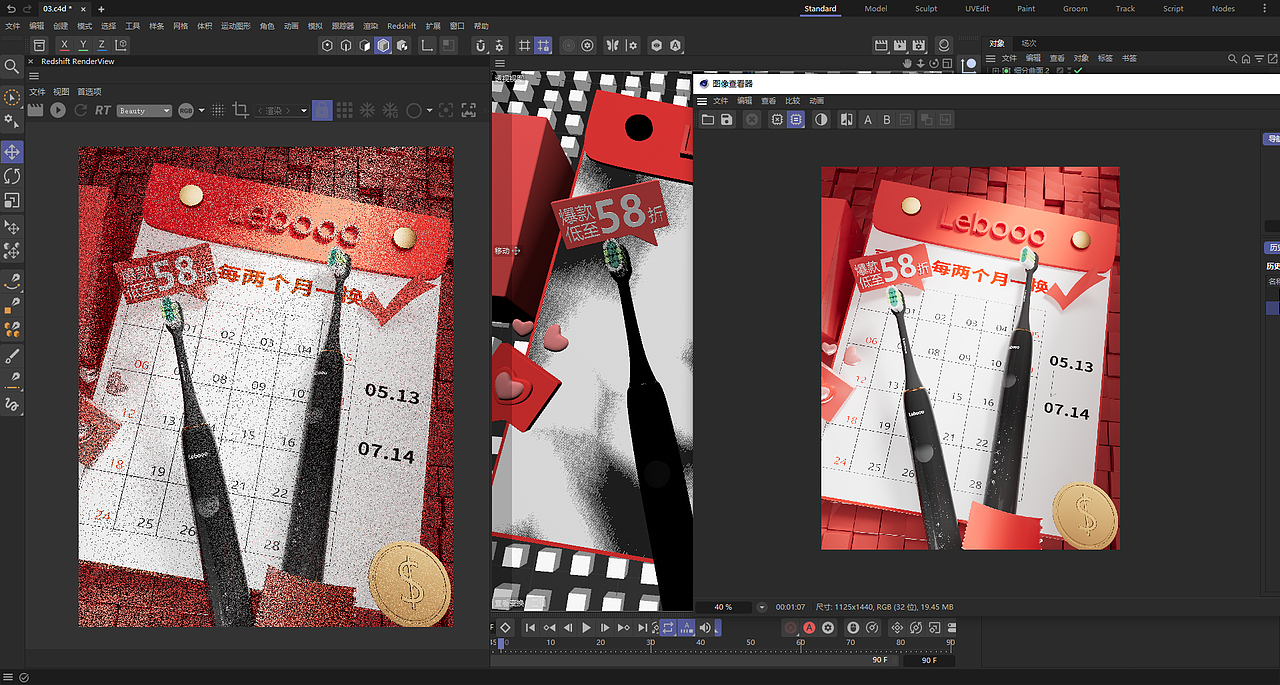Toggle Z axis lock
The height and width of the screenshot is (685, 1280).
click(101, 45)
